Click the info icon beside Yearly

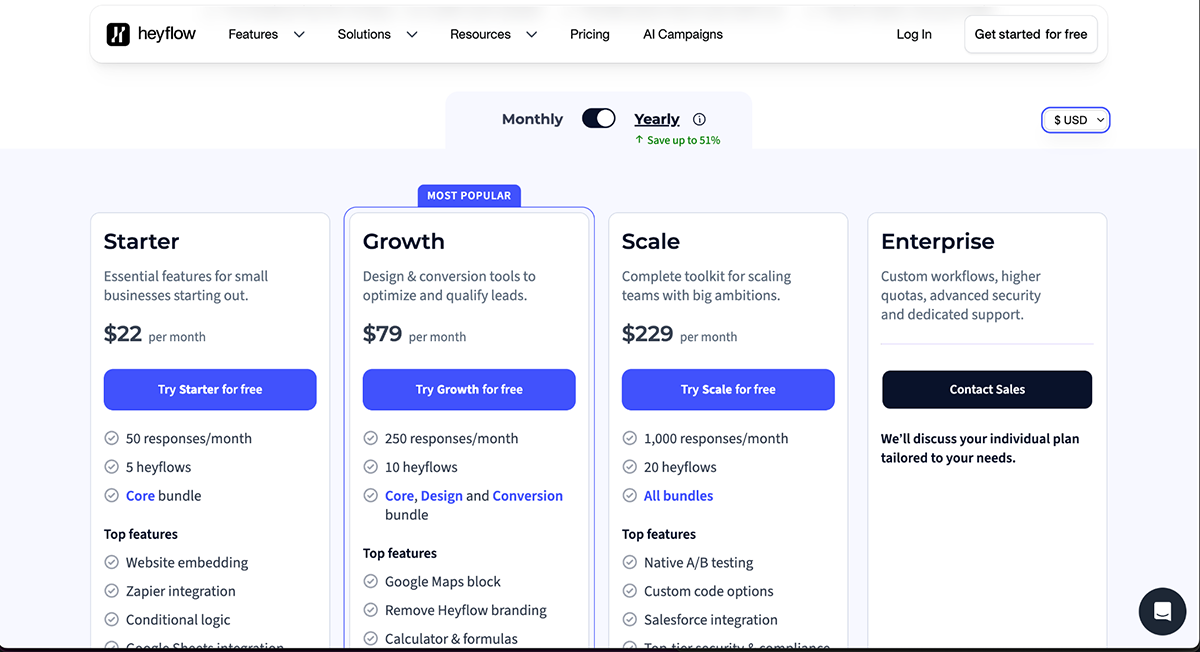(699, 119)
